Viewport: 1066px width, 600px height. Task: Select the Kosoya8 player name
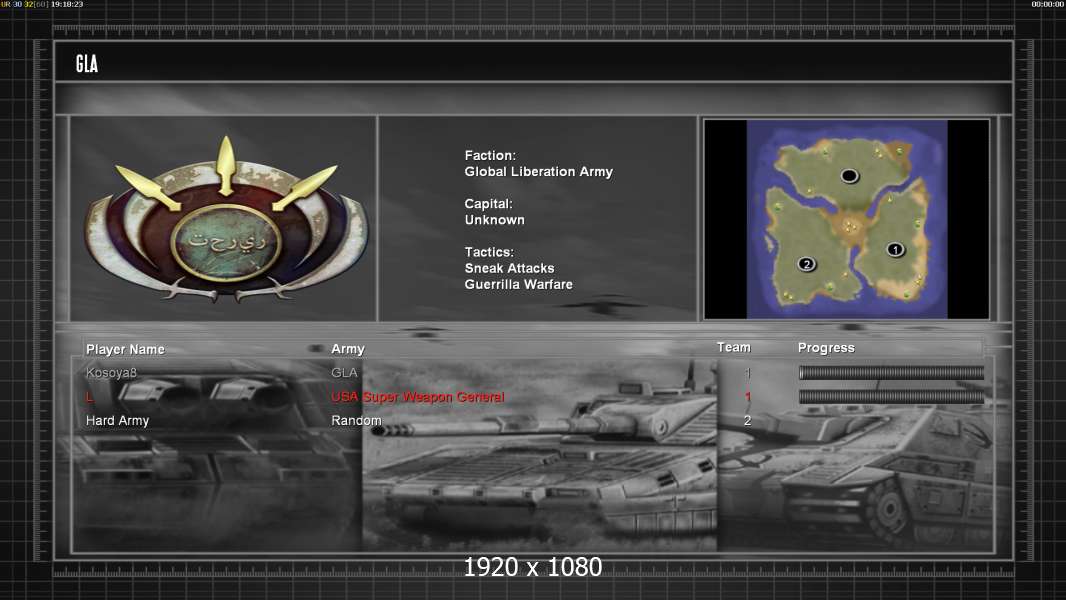(111, 372)
